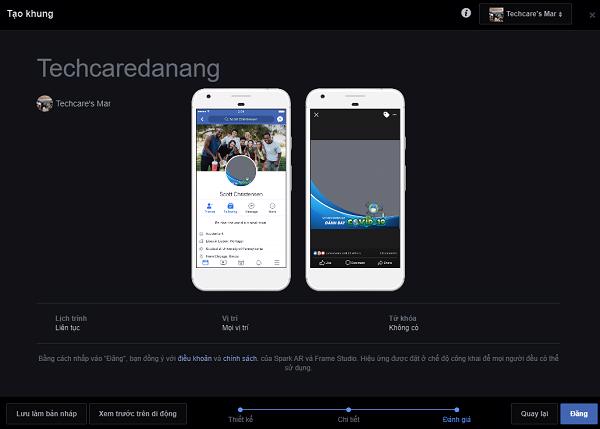600x429 pixels.
Task: Click the Comment icon in right phone preview
Action: pos(356,264)
